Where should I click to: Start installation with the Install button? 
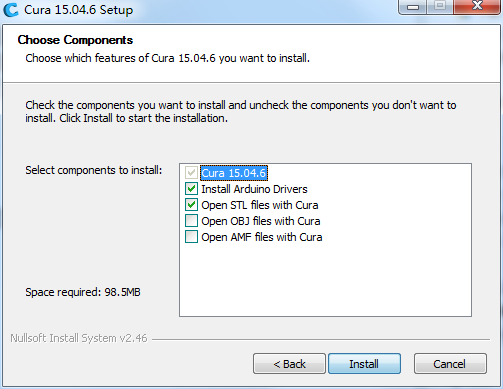(x=364, y=364)
